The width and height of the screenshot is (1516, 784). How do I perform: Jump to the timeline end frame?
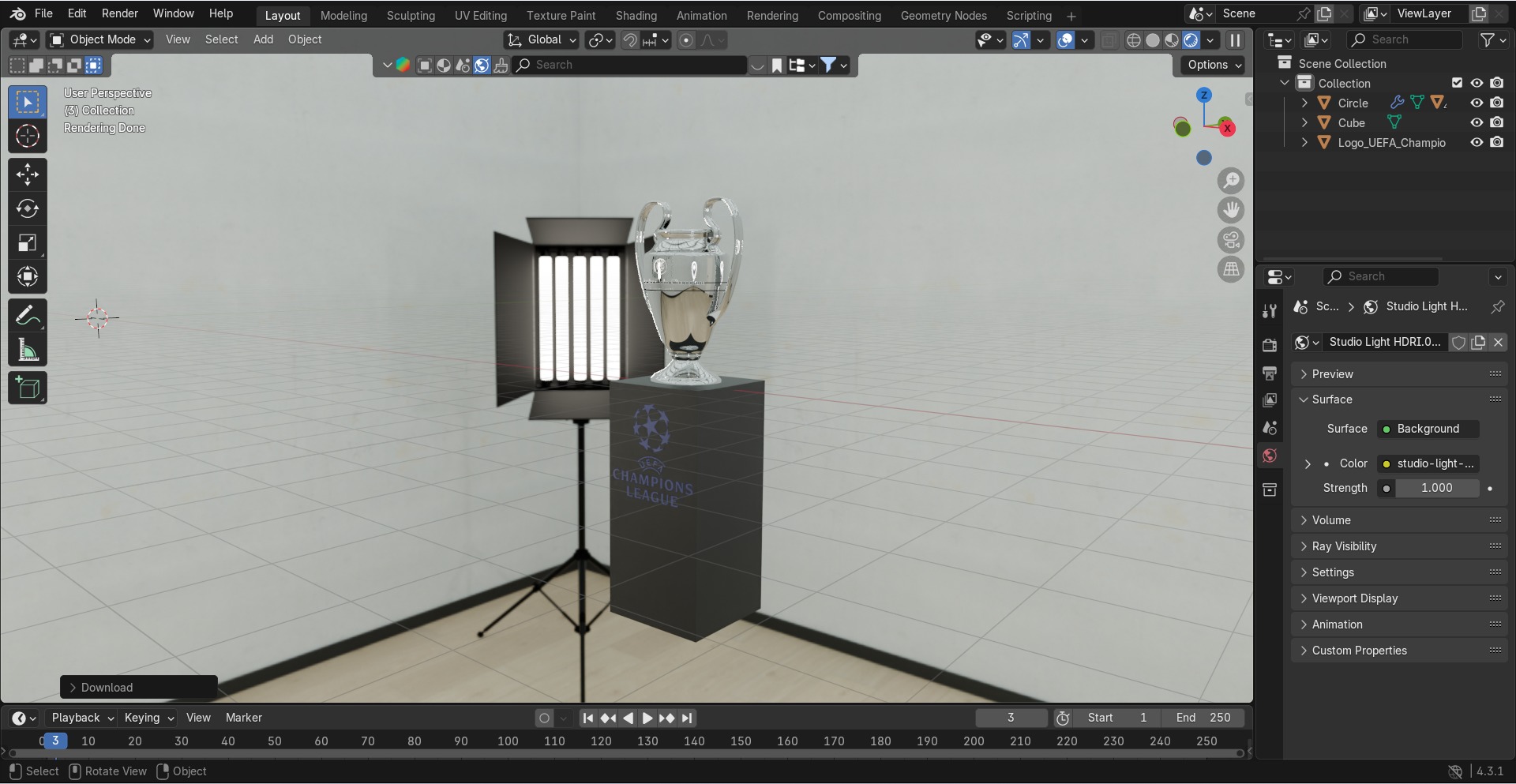coord(687,718)
